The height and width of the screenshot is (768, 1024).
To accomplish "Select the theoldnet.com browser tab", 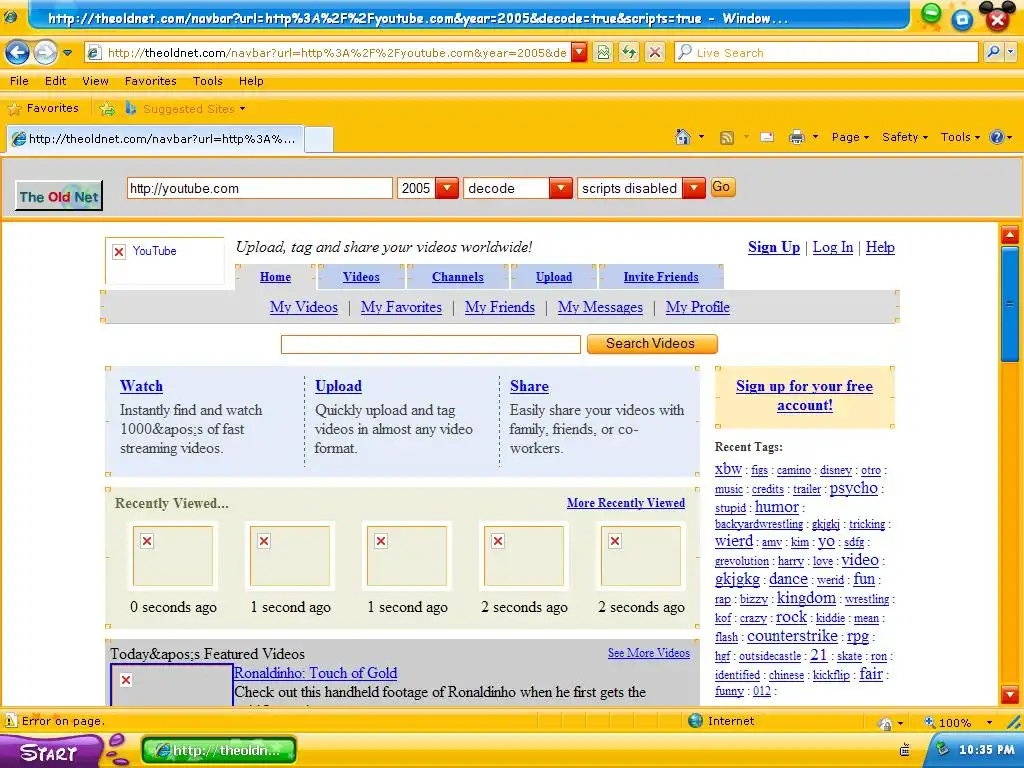I will click(155, 138).
